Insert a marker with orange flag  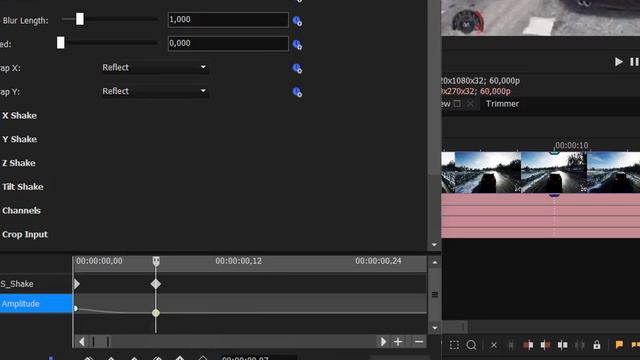619,345
